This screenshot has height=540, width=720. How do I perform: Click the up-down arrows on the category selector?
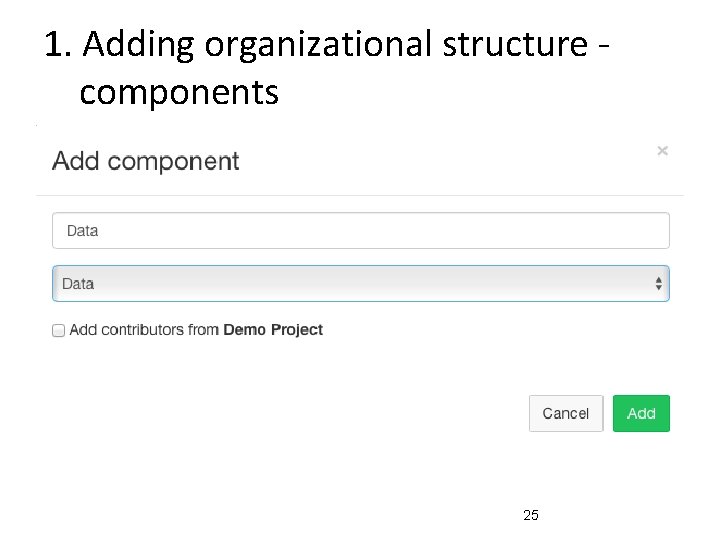click(658, 284)
